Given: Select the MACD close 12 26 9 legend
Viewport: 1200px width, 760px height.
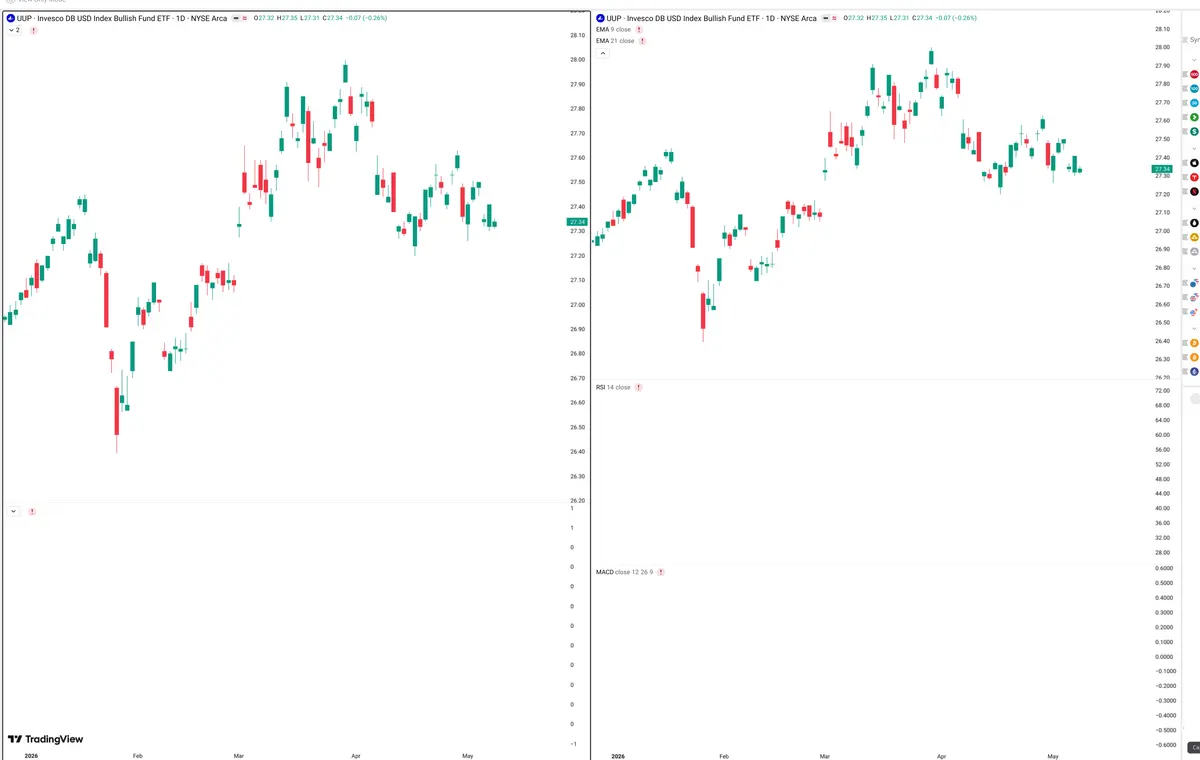Looking at the screenshot, I should click(x=624, y=572).
